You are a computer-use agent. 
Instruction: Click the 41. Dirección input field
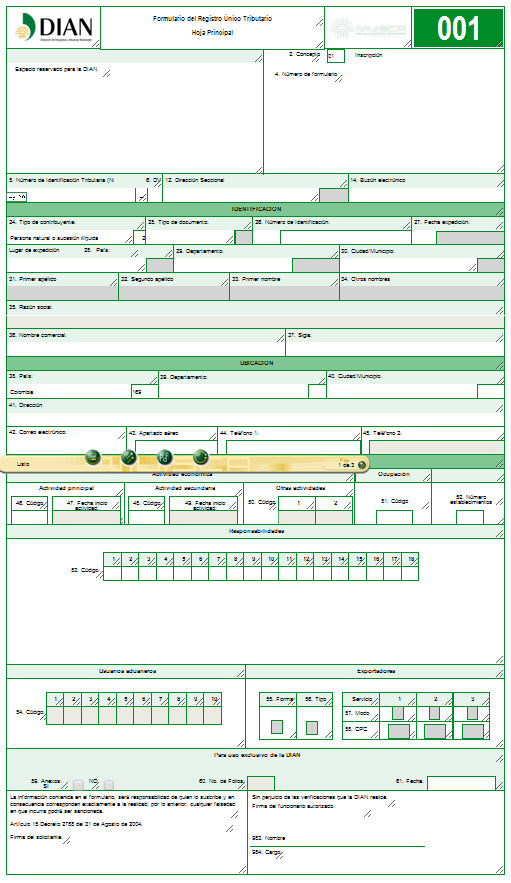coord(255,419)
